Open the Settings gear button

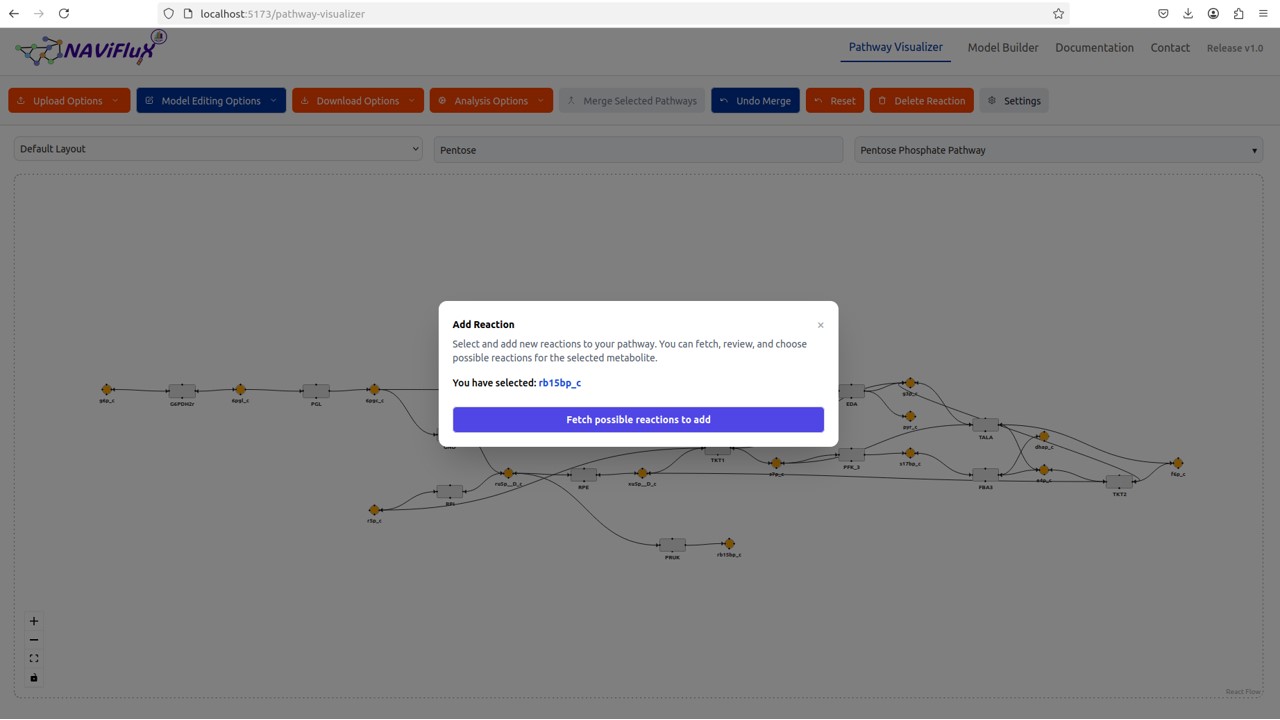[1014, 101]
